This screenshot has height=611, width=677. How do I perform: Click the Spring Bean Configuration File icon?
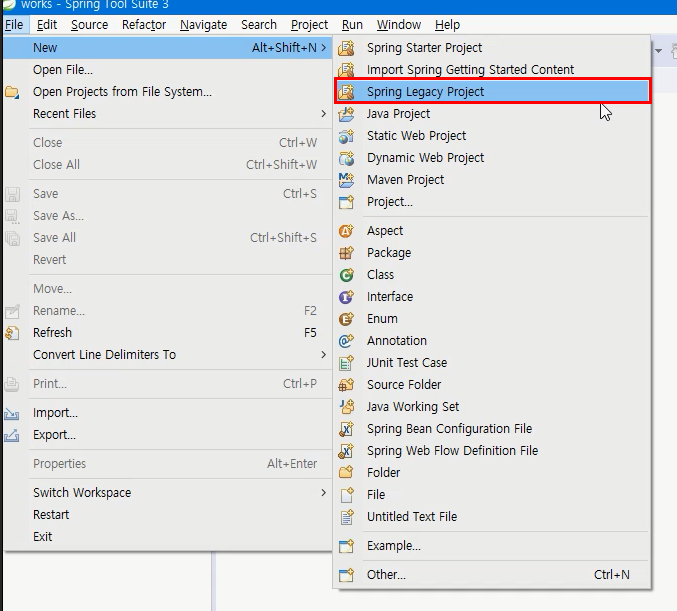(x=346, y=429)
